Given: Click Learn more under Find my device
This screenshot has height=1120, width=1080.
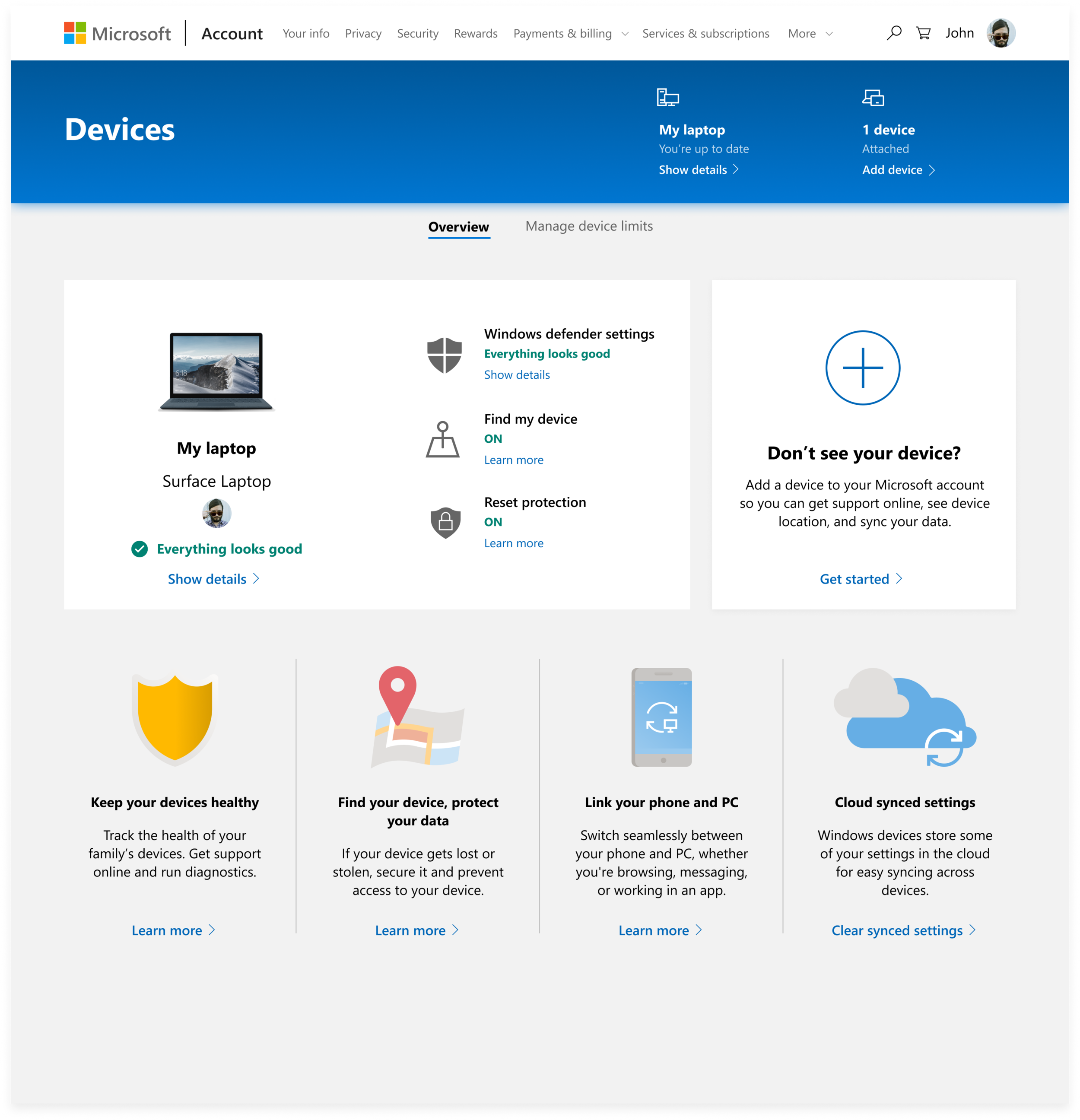Looking at the screenshot, I should pyautogui.click(x=514, y=460).
